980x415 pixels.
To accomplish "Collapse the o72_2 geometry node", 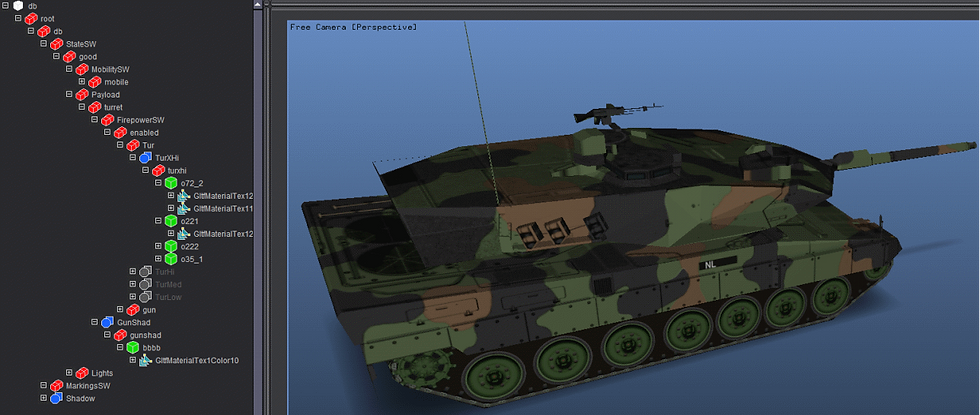I will [158, 182].
